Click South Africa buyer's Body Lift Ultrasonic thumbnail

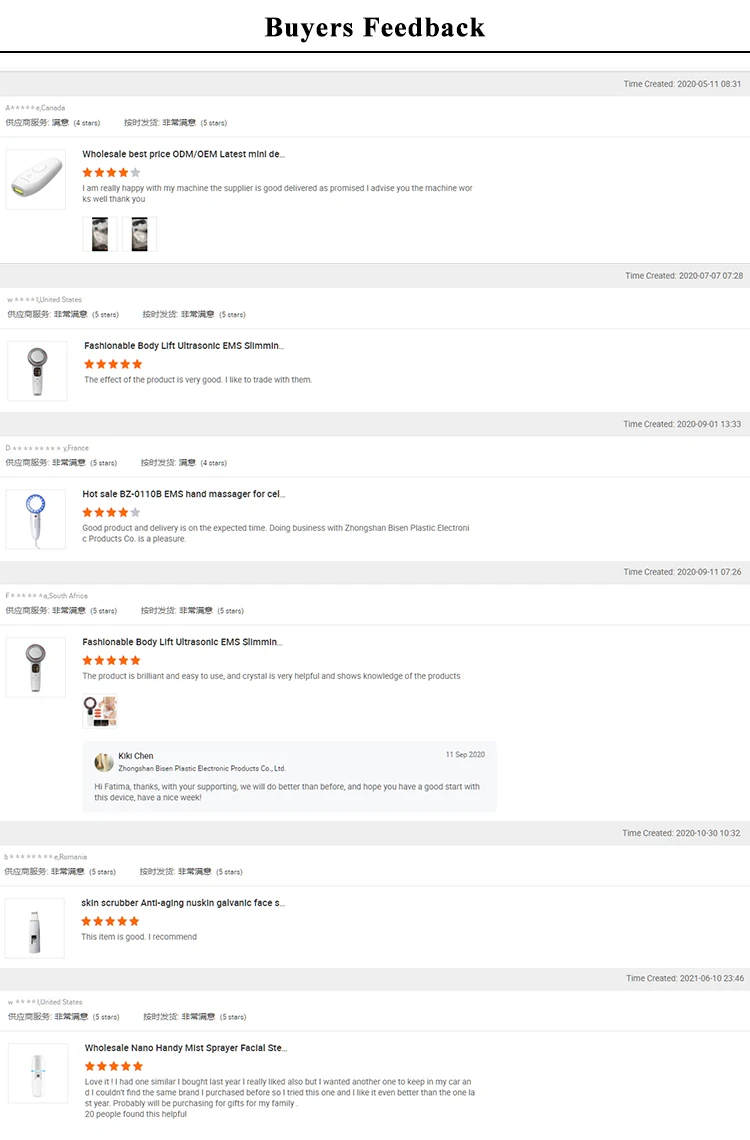click(x=35, y=667)
